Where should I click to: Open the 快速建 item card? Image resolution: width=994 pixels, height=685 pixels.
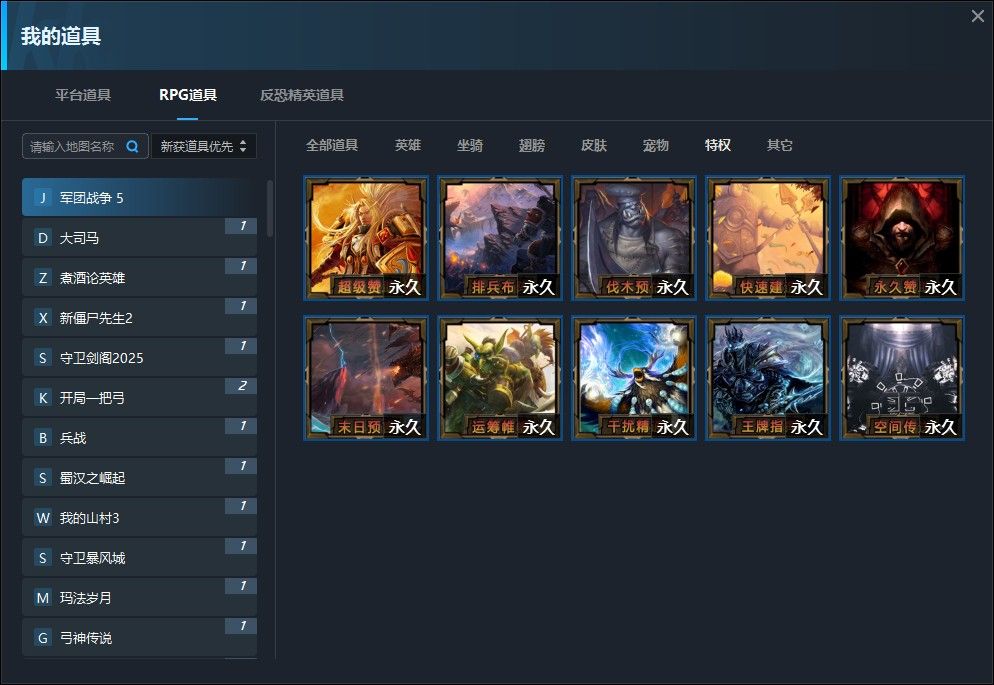pos(768,238)
